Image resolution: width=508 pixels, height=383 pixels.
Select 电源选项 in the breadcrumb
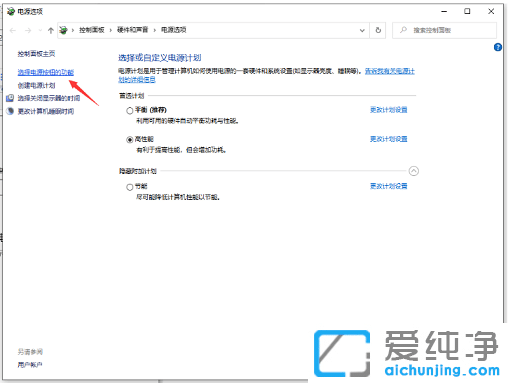(174, 30)
